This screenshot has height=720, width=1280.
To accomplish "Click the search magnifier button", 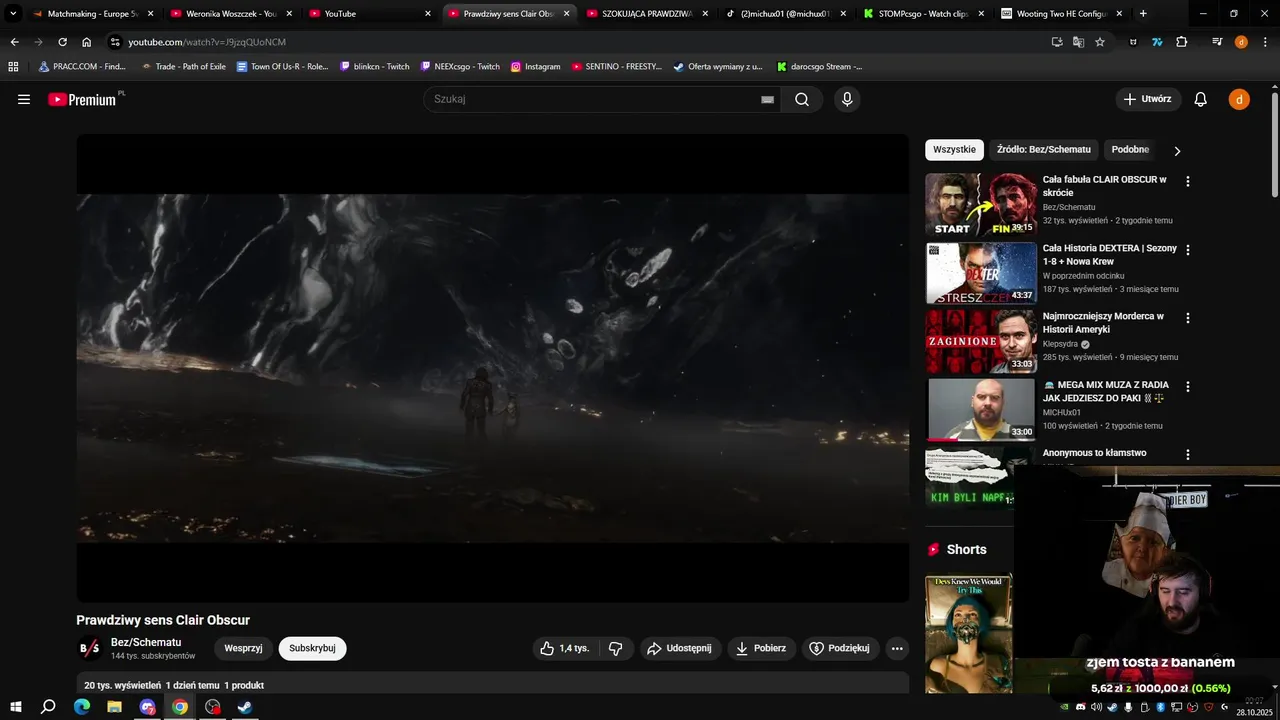I will [x=802, y=99].
